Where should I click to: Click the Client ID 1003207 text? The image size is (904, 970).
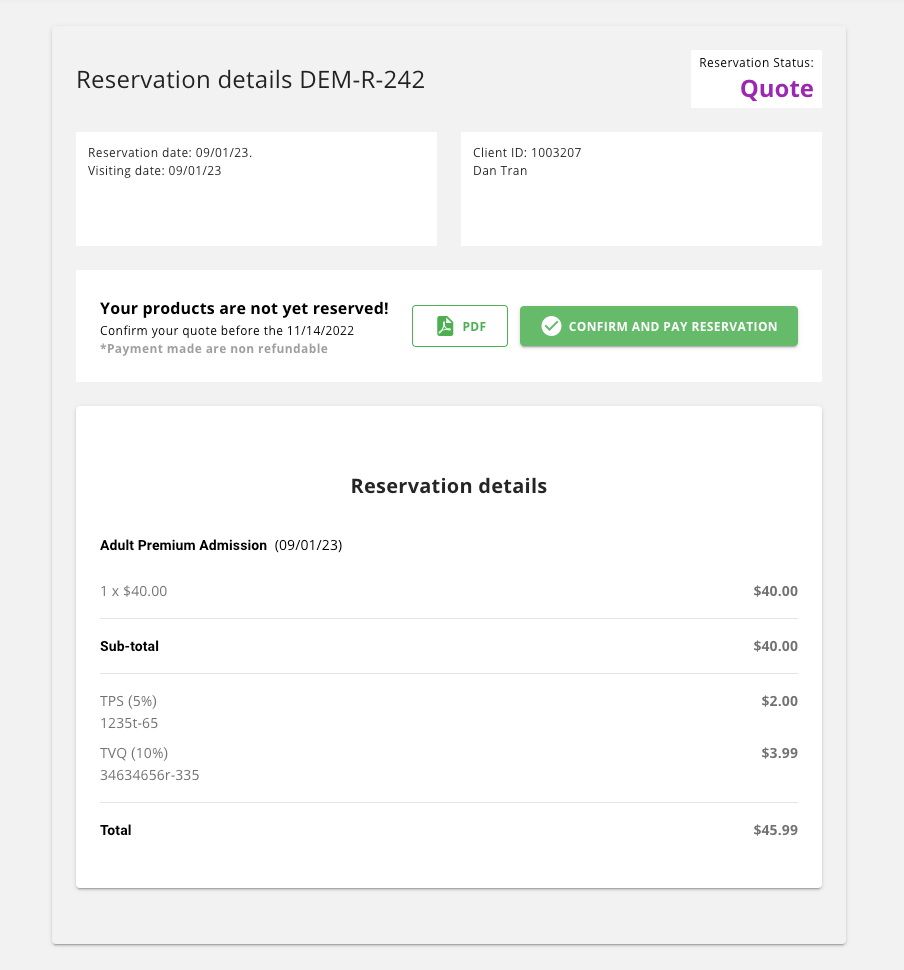click(x=527, y=153)
